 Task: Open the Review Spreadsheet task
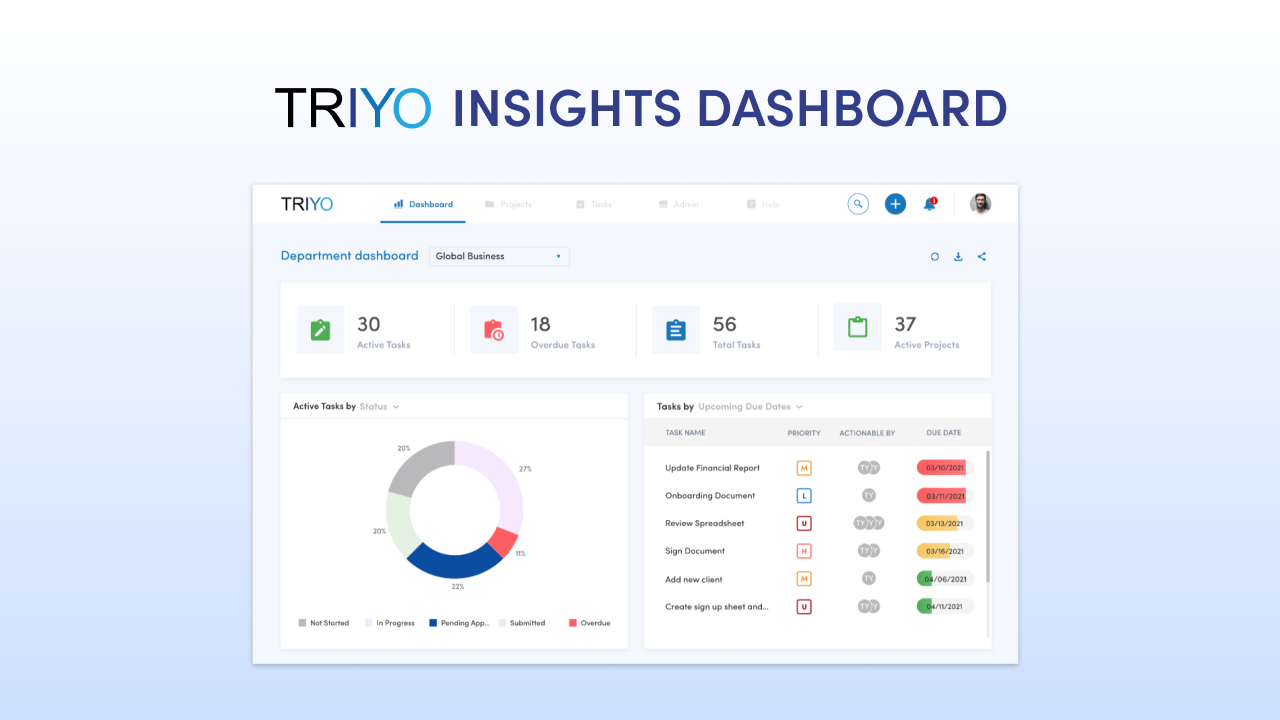[705, 523]
